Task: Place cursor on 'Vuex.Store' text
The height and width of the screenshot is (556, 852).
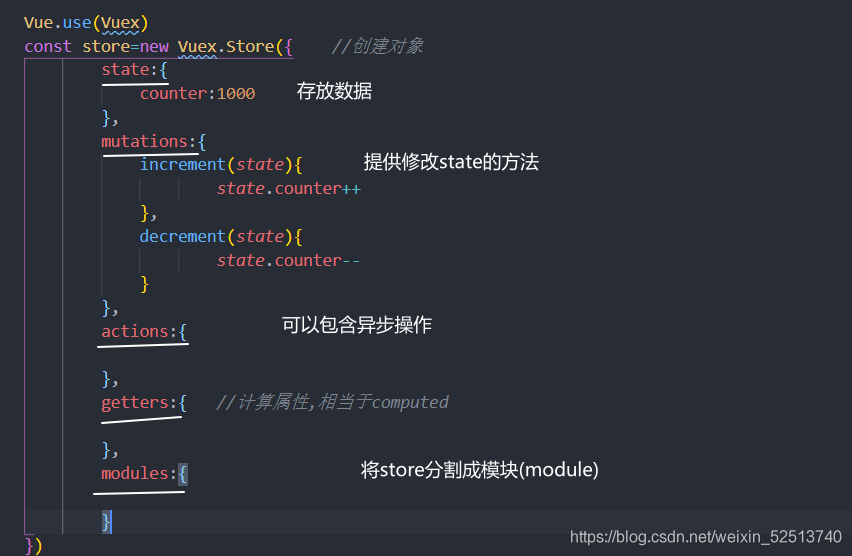Action: pos(226,47)
